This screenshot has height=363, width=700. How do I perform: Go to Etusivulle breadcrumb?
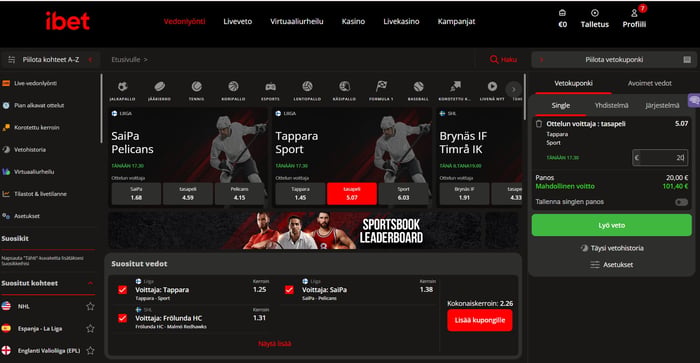tap(125, 59)
